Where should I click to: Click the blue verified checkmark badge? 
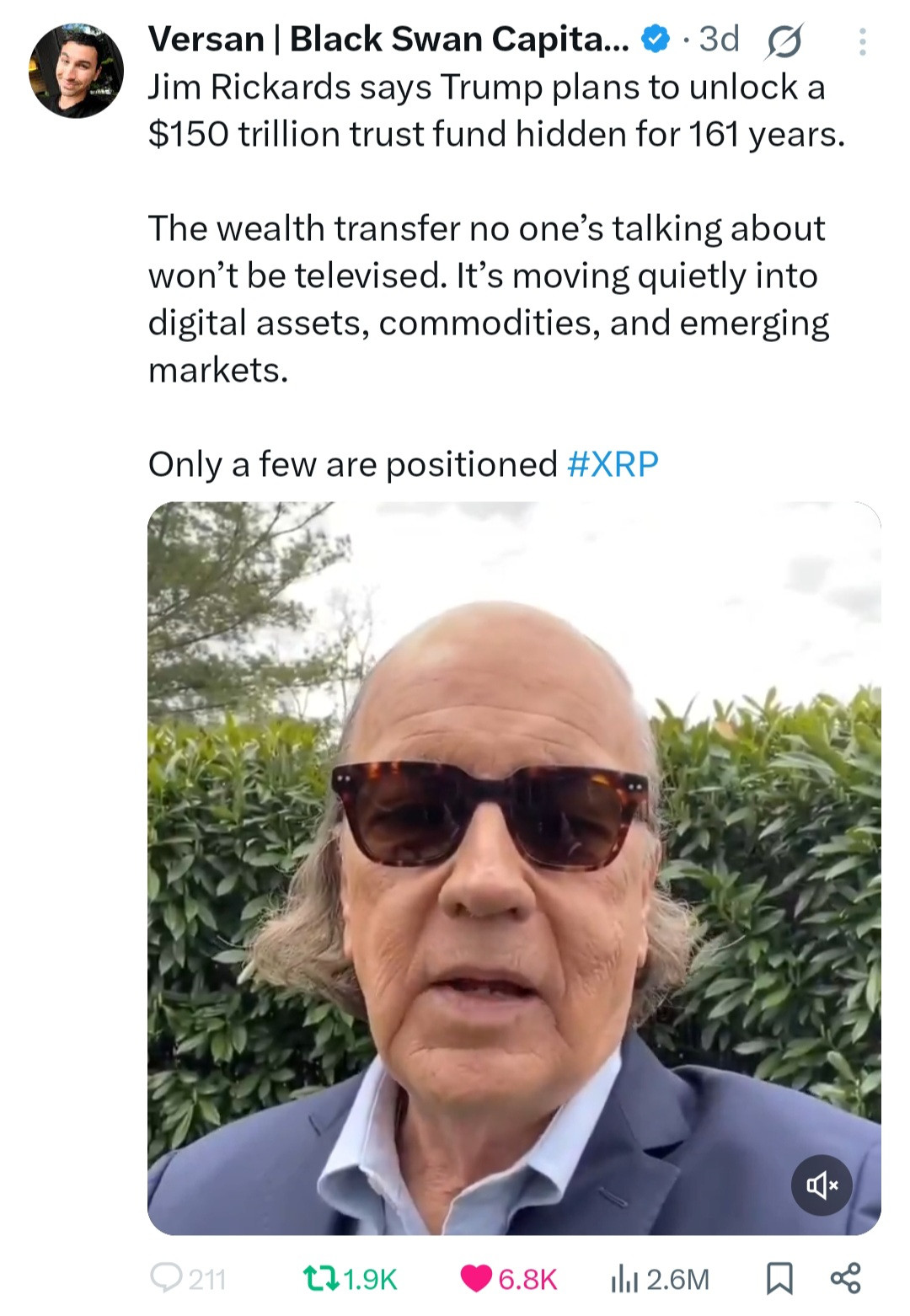coord(655,39)
